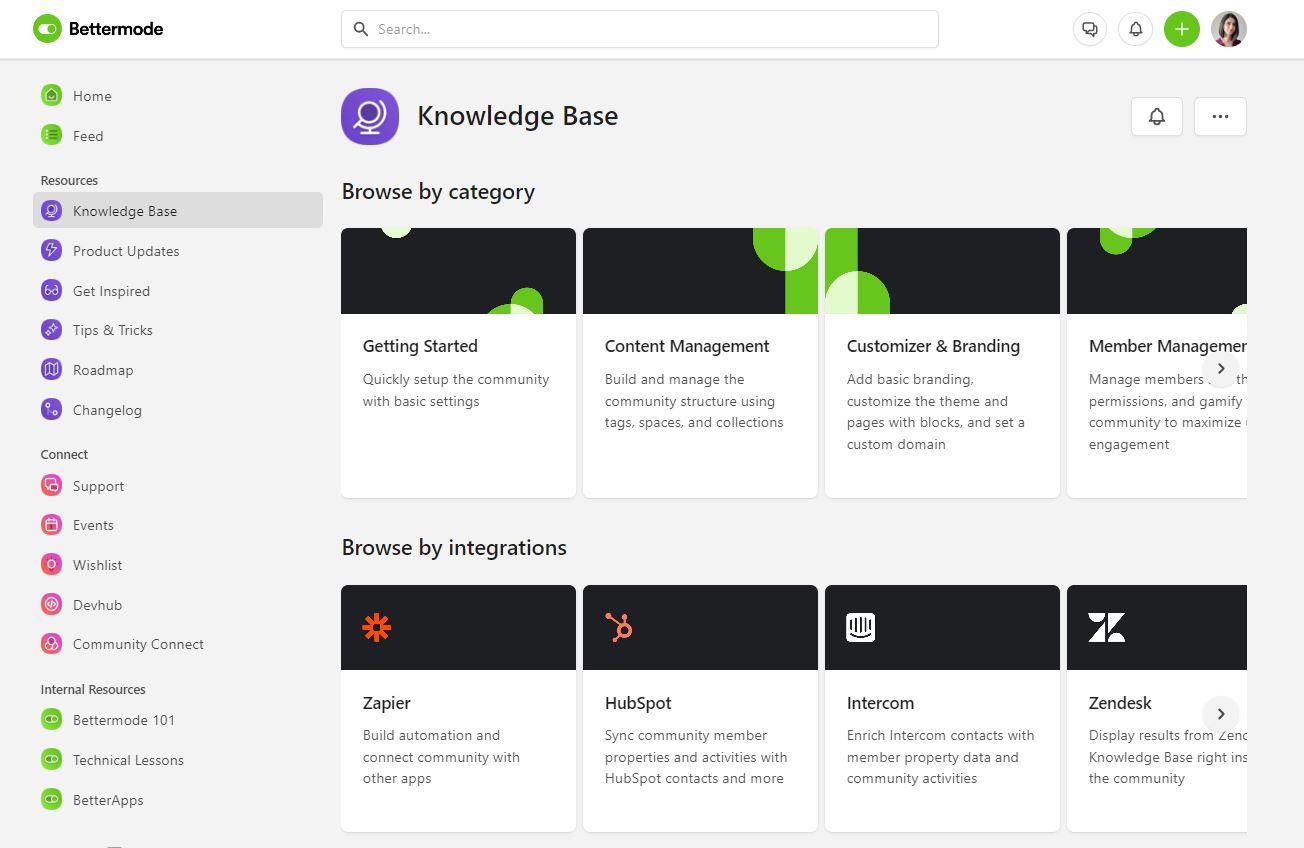The height and width of the screenshot is (848, 1304).
Task: Open the messages chat icon
Action: click(1090, 29)
